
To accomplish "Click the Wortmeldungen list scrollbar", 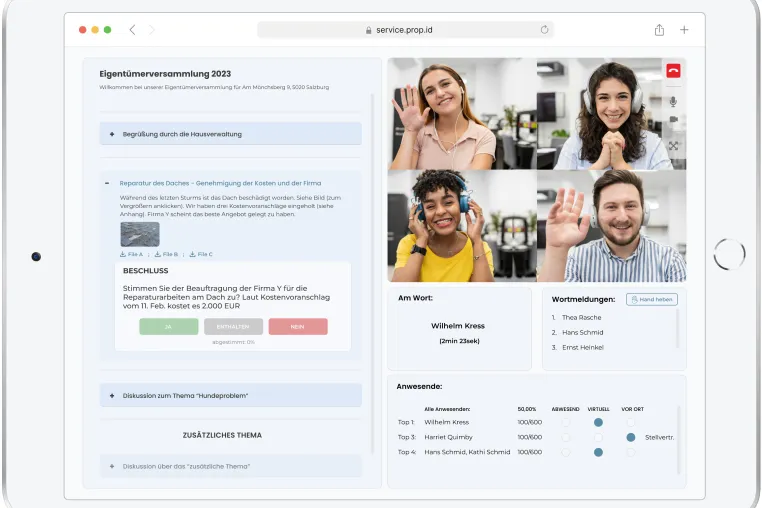I will pyautogui.click(x=677, y=328).
